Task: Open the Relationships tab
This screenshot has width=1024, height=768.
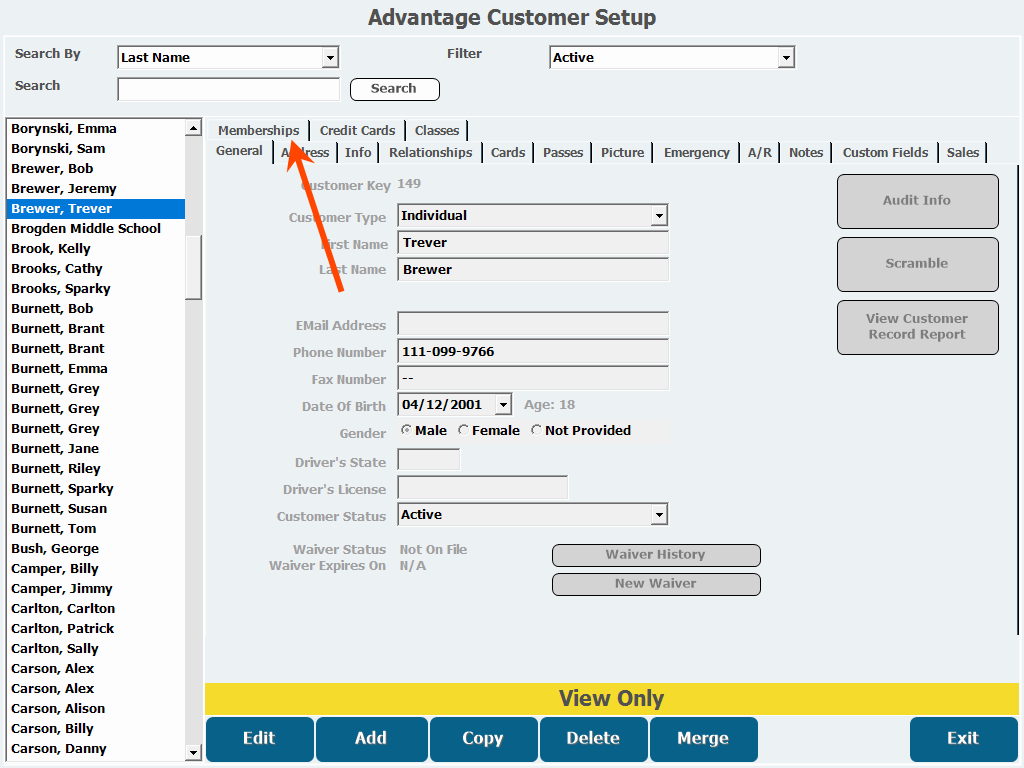Action: click(430, 153)
